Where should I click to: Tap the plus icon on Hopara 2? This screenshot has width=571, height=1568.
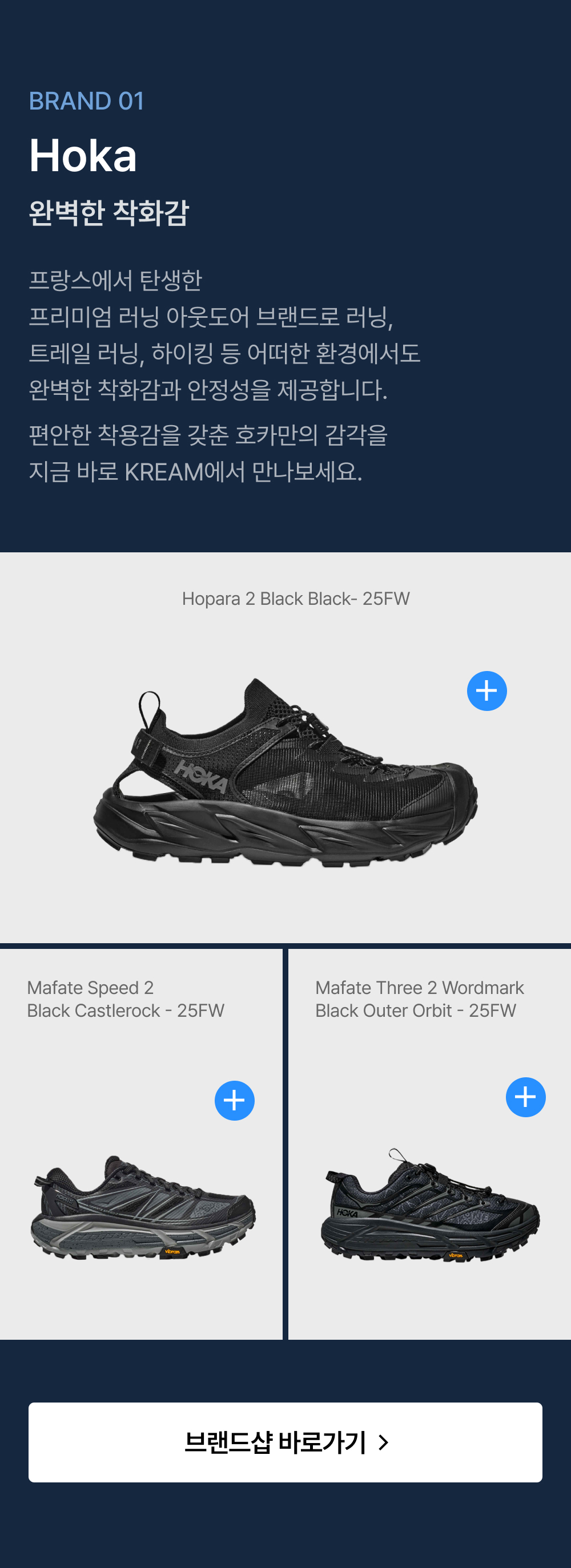pyautogui.click(x=486, y=691)
